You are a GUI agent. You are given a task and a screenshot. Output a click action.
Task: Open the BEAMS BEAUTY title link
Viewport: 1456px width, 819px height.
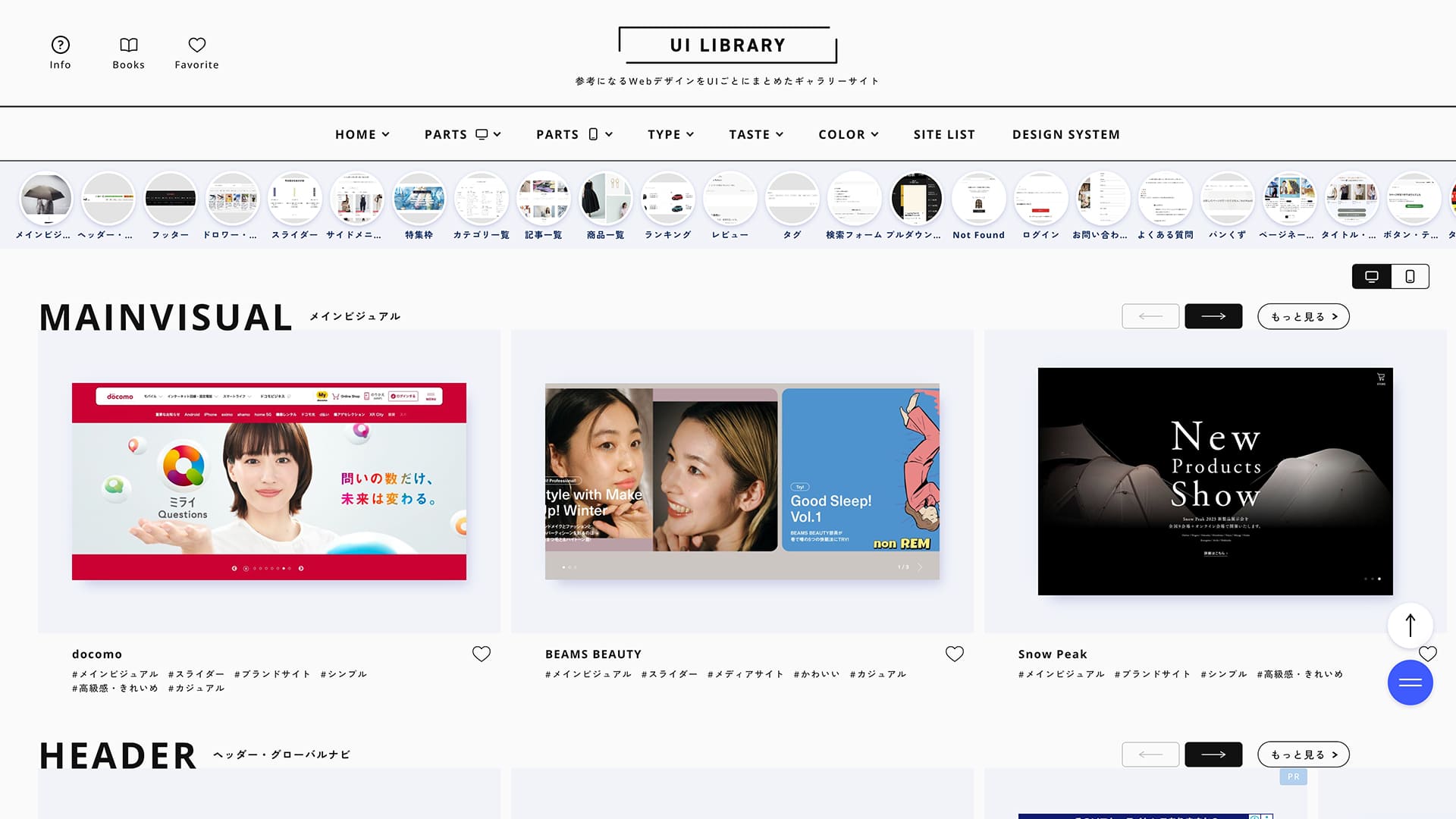pos(593,654)
